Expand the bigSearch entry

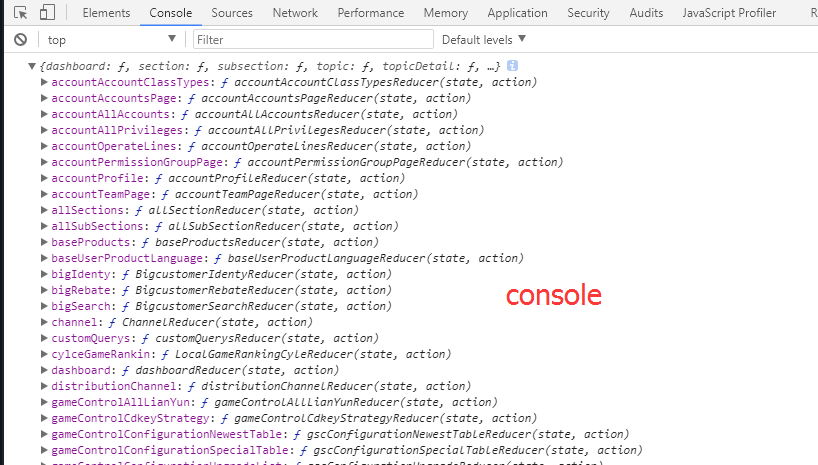(44, 306)
